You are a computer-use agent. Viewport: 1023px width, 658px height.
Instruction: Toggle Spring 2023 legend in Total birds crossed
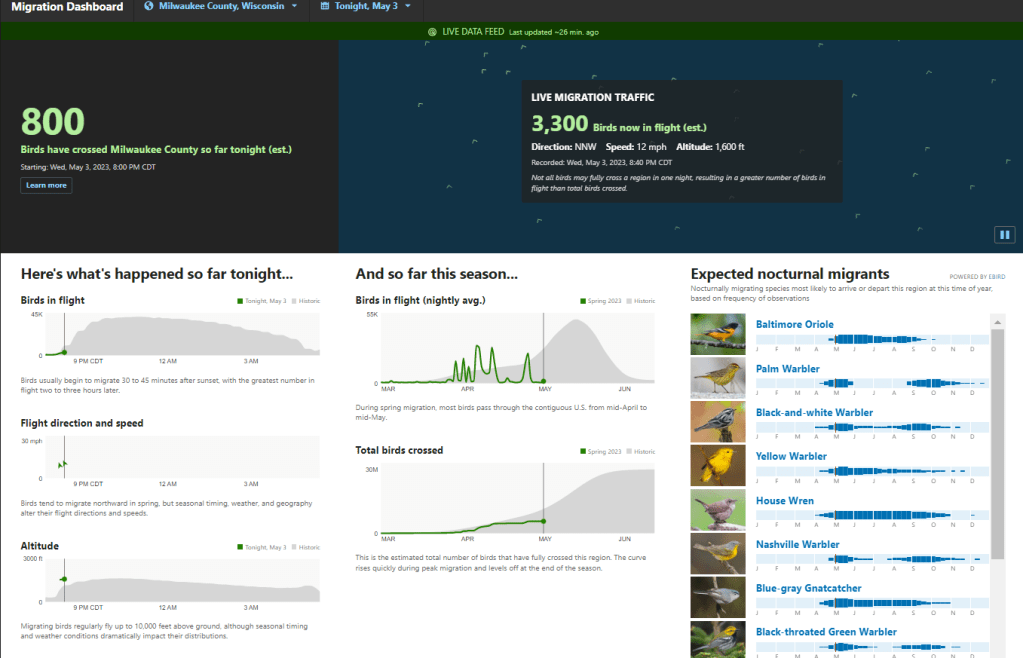(602, 451)
